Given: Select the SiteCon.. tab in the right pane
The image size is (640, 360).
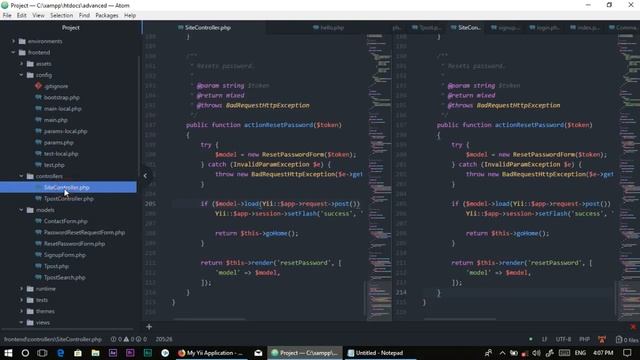Looking at the screenshot, I should [x=466, y=28].
